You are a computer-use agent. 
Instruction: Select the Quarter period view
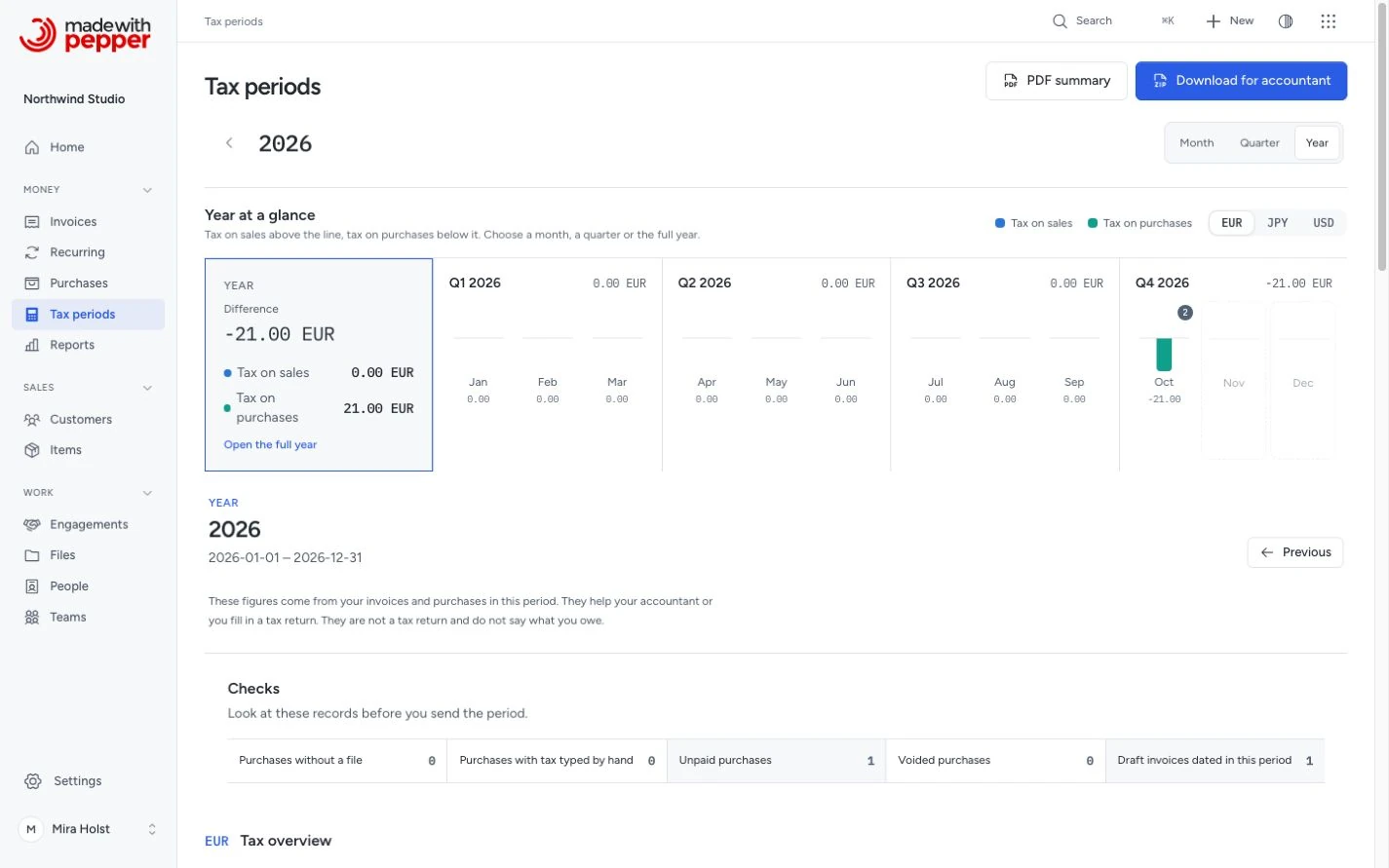pos(1259,143)
